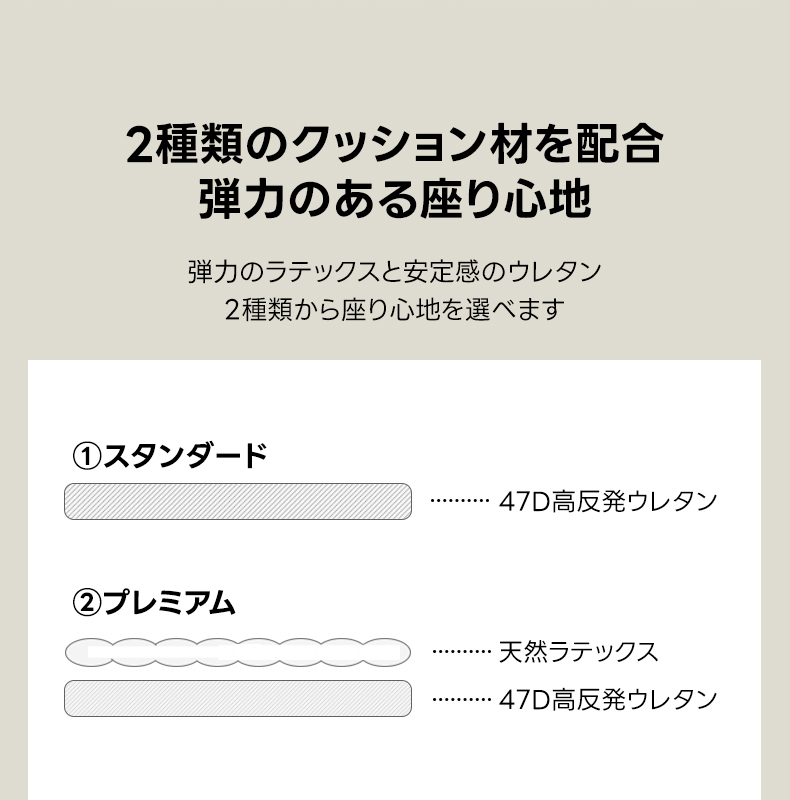Click the headline 弾力のある座り心地
The width and height of the screenshot is (790, 800).
(x=394, y=200)
